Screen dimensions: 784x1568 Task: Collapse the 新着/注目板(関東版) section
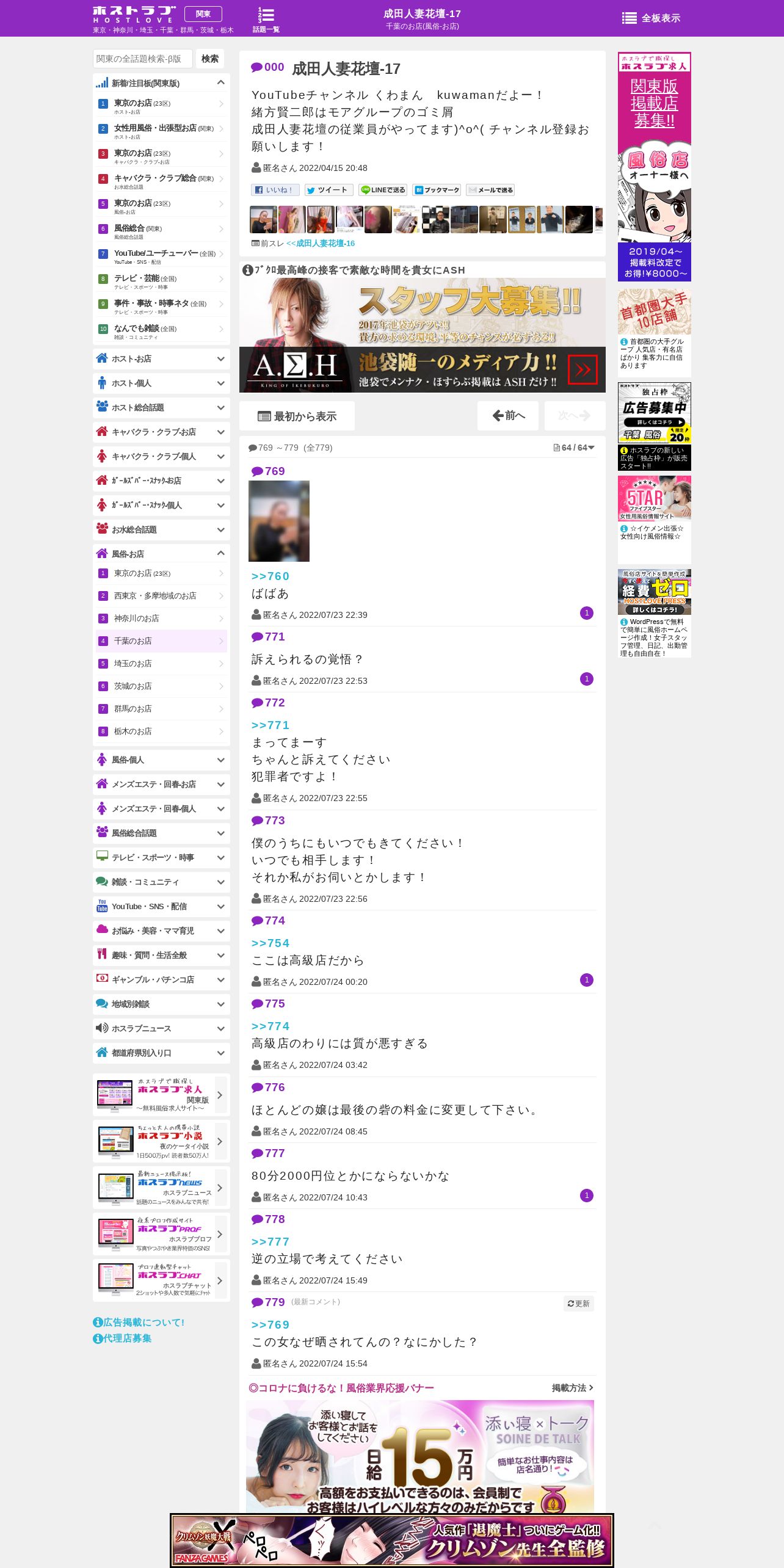click(x=161, y=82)
